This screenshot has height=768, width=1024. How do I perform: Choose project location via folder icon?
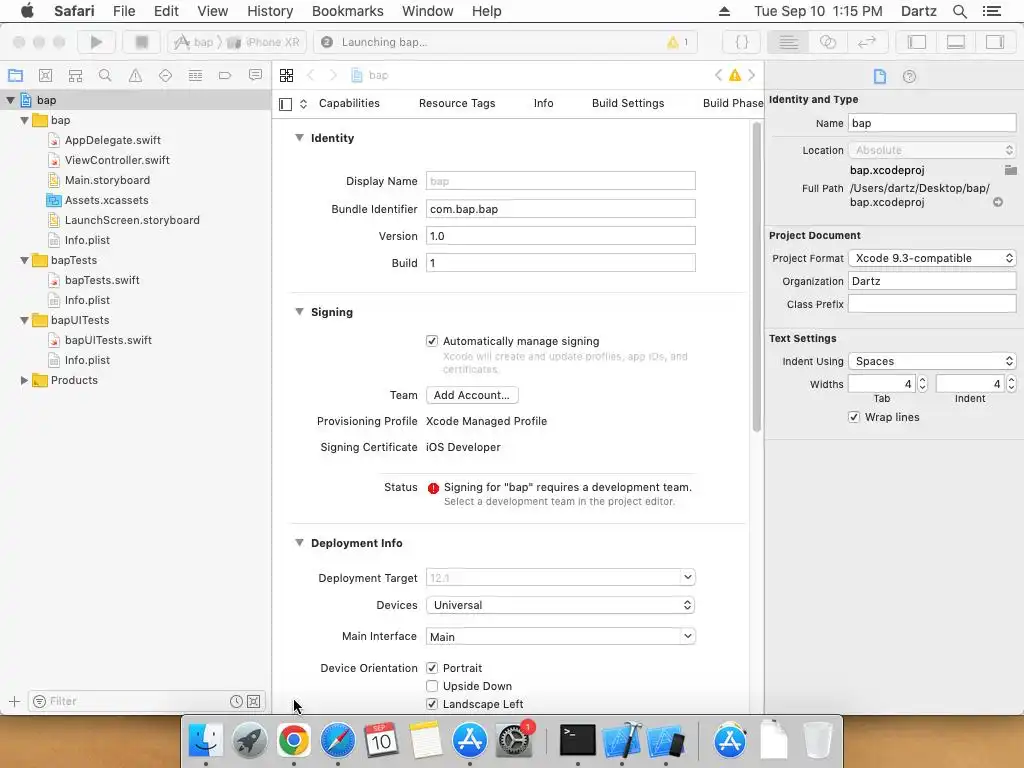[x=1010, y=170]
